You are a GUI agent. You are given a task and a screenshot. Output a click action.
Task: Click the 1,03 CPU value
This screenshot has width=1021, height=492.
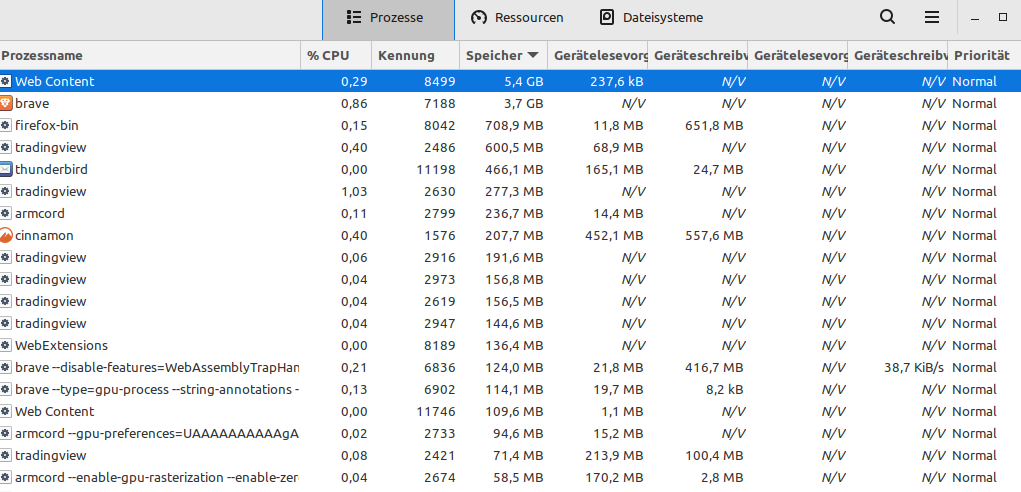[x=354, y=192]
